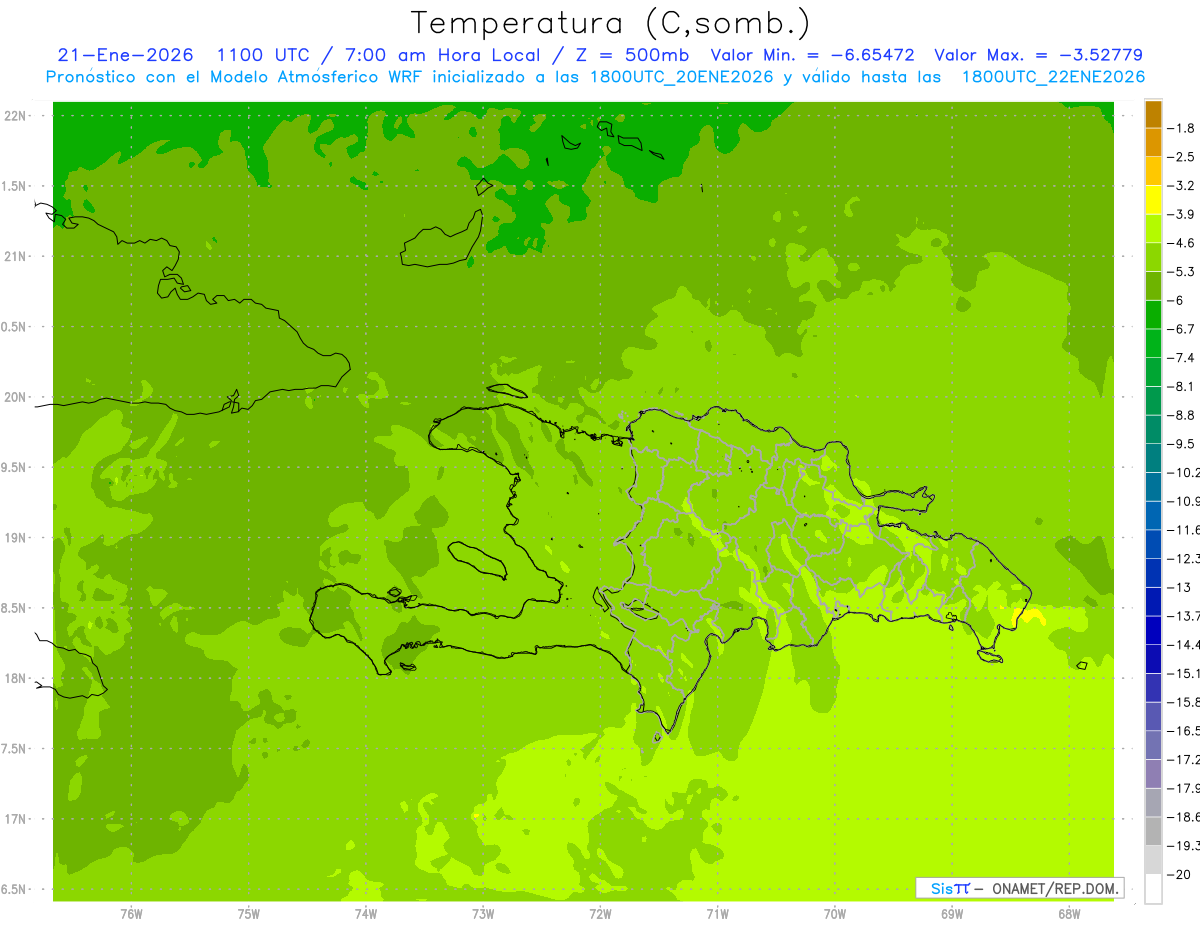Click the "75W" longitude label
Screen dimensions: 1200x927
coord(249,913)
